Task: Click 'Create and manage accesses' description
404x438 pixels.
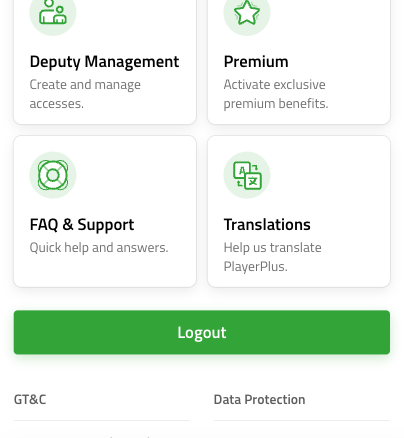Action: click(85, 94)
